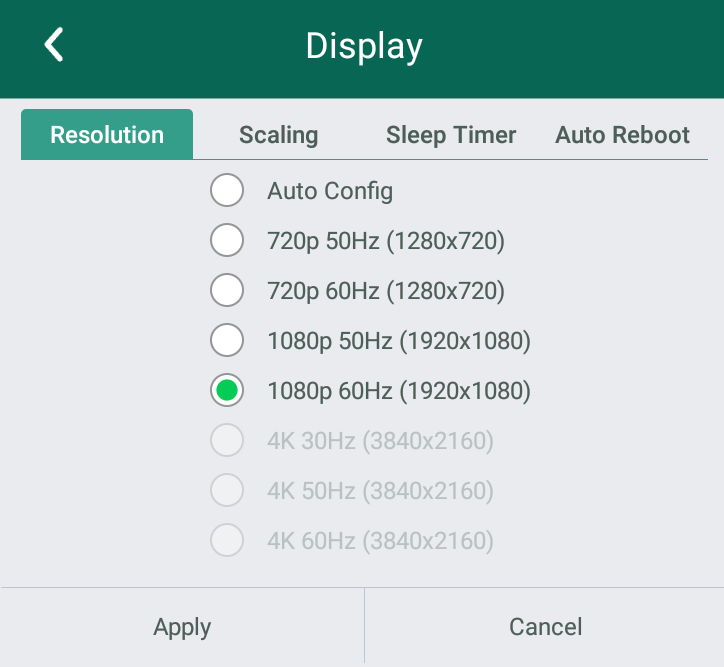This screenshot has height=667, width=724.
Task: Apply the display settings
Action: (x=182, y=627)
